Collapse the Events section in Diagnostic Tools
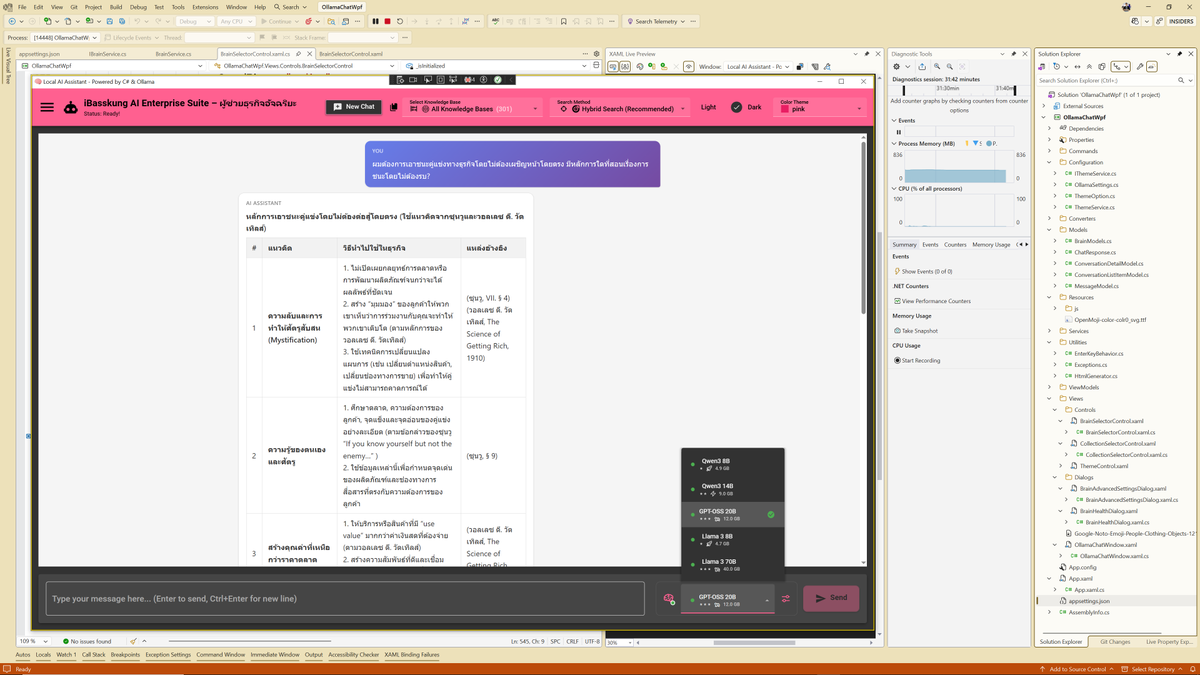 coord(895,120)
